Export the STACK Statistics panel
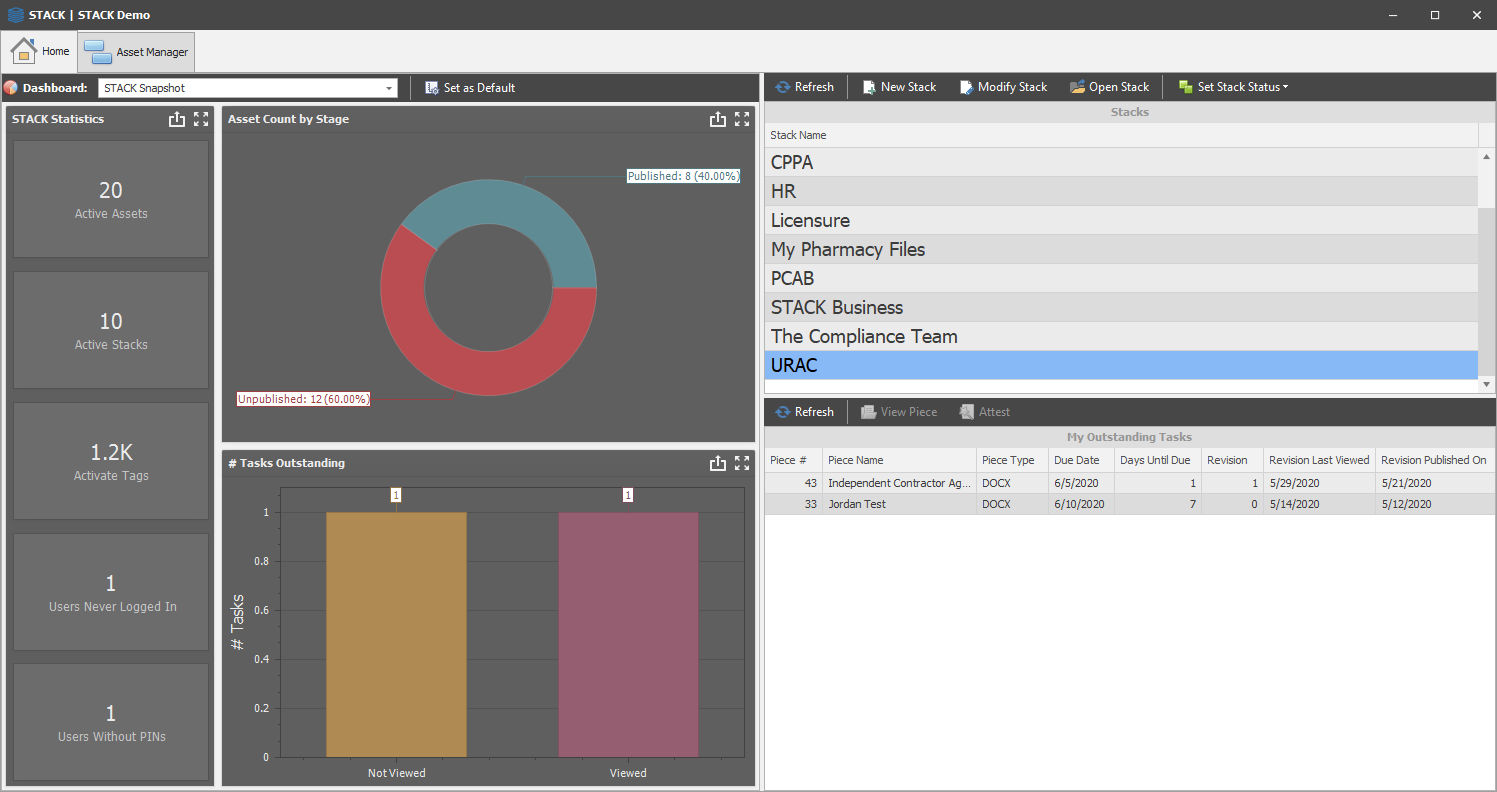This screenshot has width=1497, height=792. pos(177,119)
